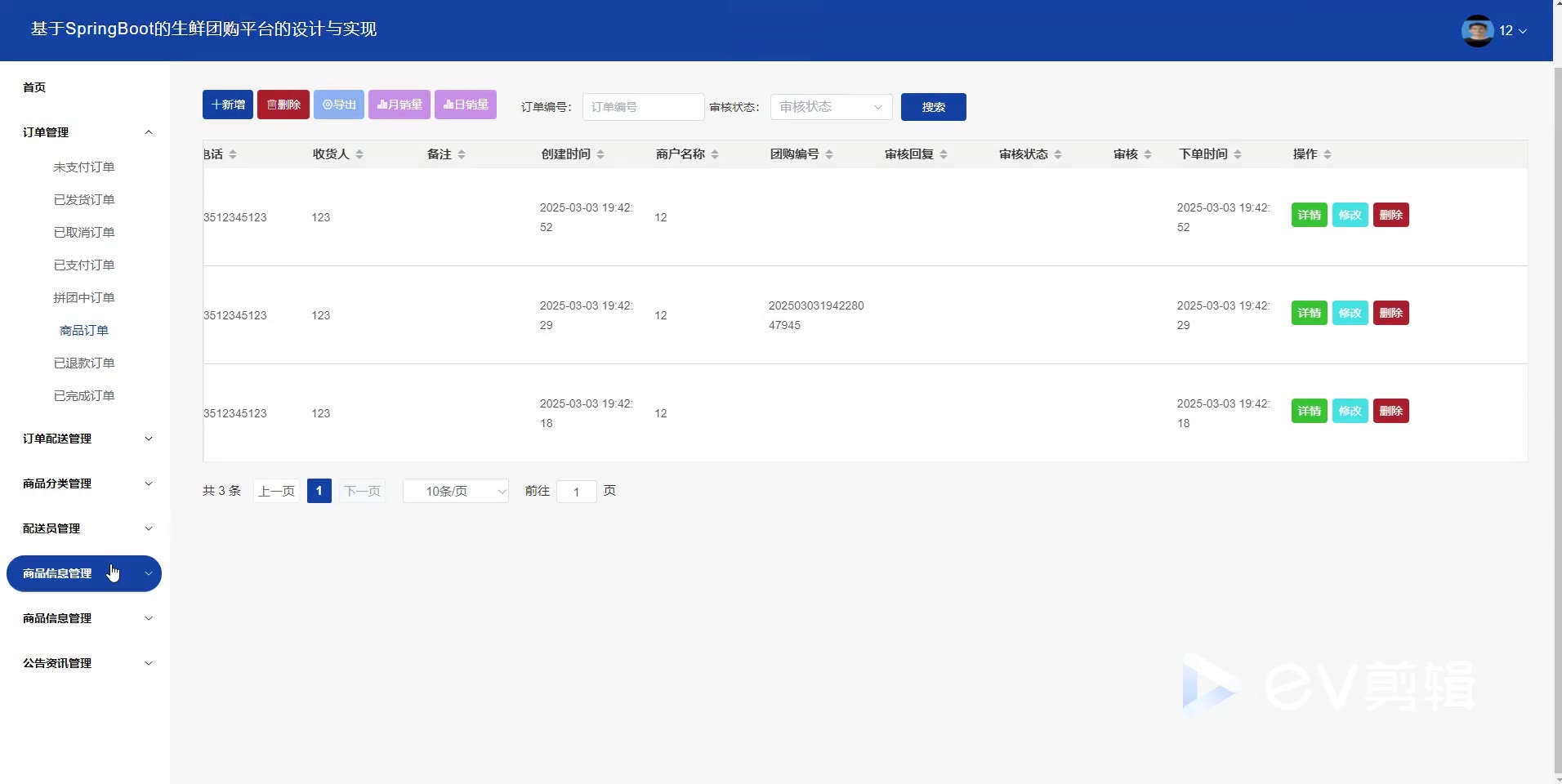
Task: Click the 月销量 chart button
Action: click(x=399, y=105)
